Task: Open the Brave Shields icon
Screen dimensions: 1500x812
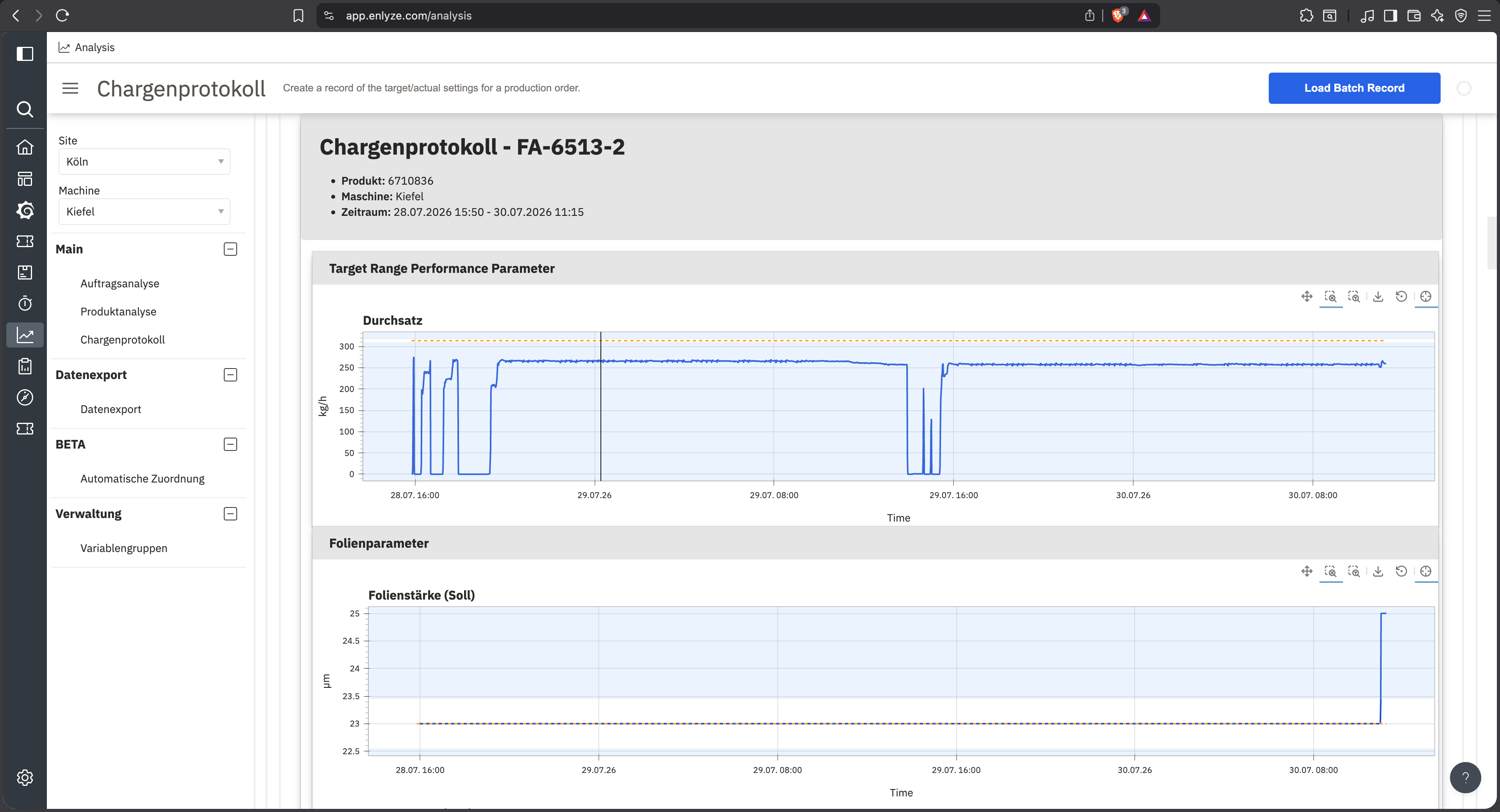Action: pos(1118,16)
